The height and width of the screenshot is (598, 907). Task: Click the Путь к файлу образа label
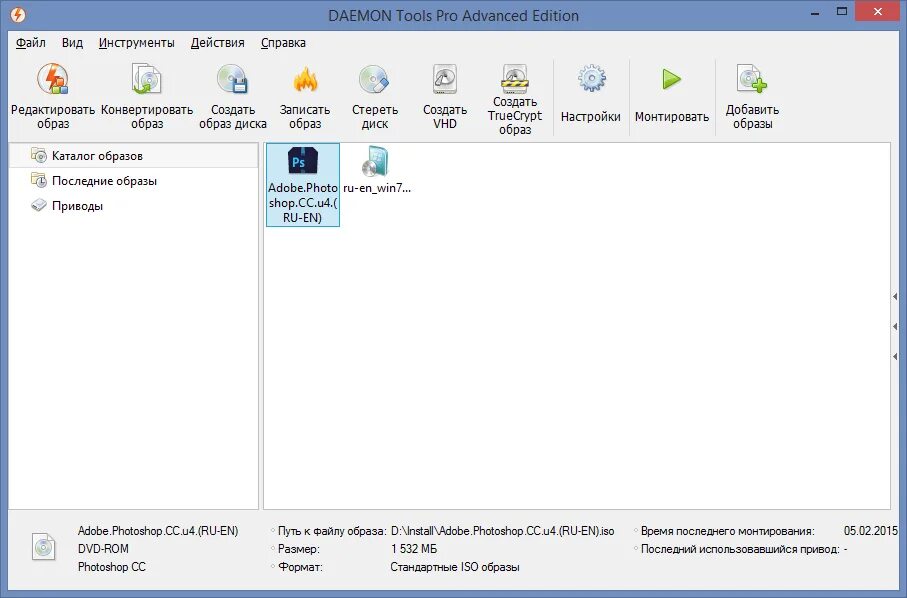click(332, 531)
